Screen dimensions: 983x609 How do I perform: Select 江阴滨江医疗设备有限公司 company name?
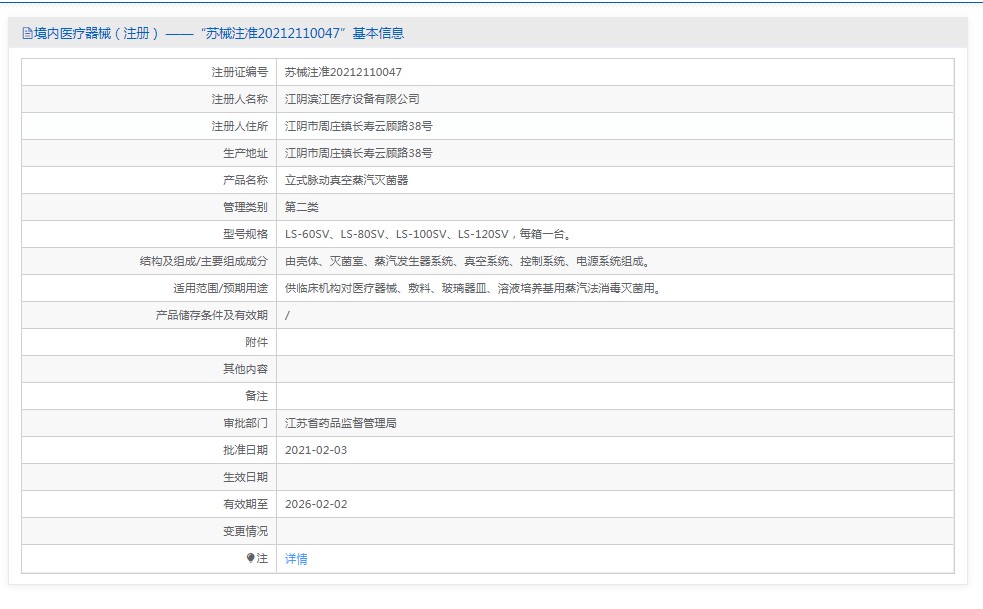pyautogui.click(x=352, y=99)
